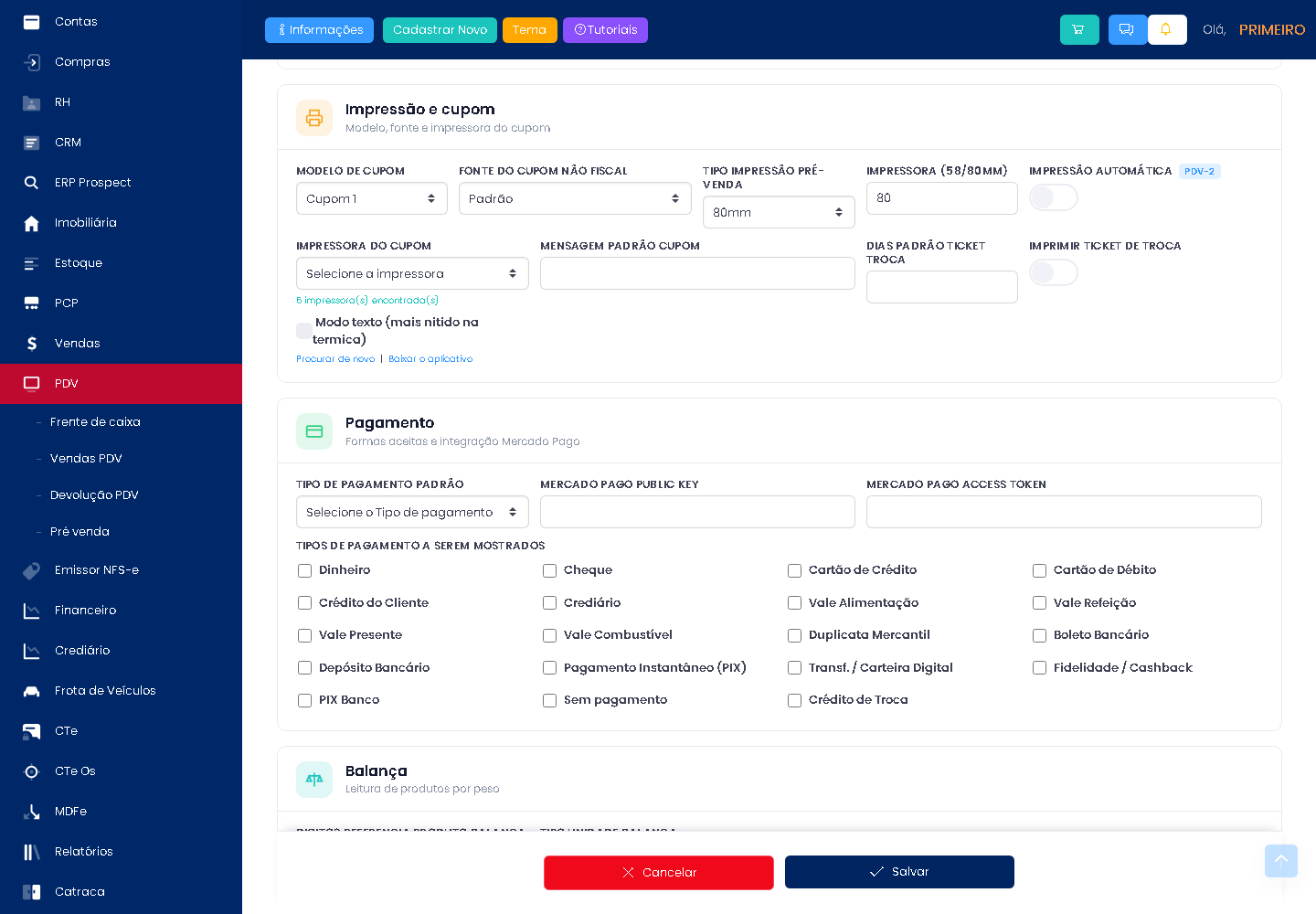Click the Estoque sidebar icon
The image size is (1316, 914).
31,263
